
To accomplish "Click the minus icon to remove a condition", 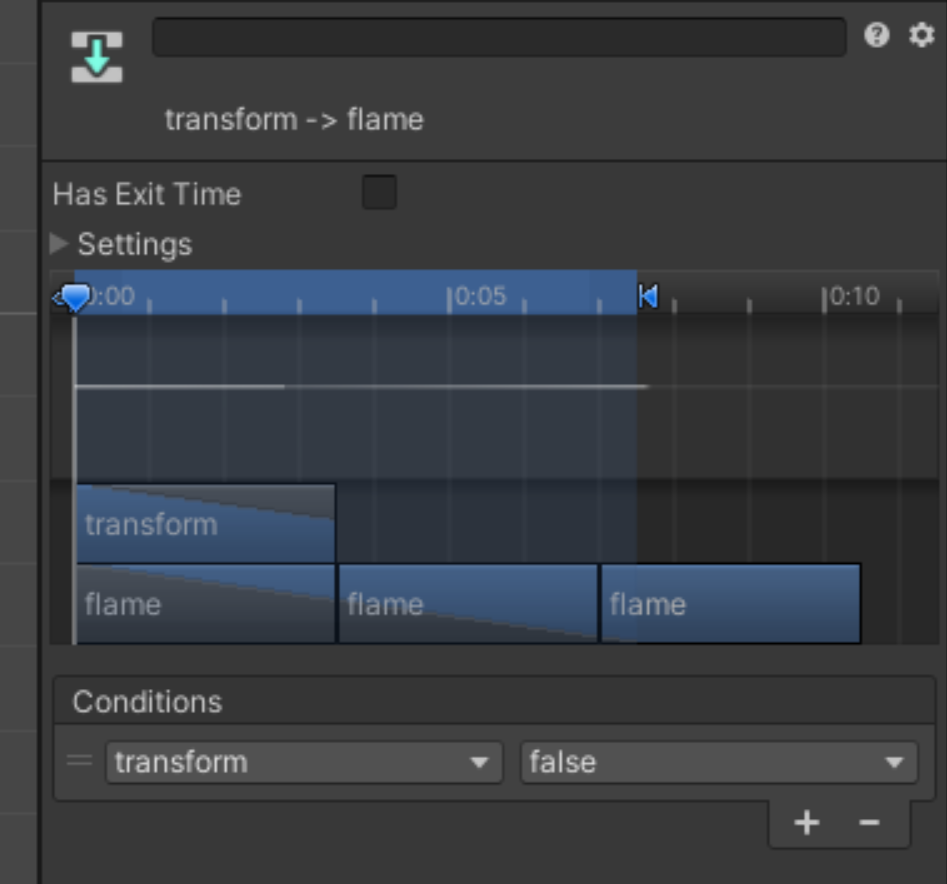I will (869, 822).
